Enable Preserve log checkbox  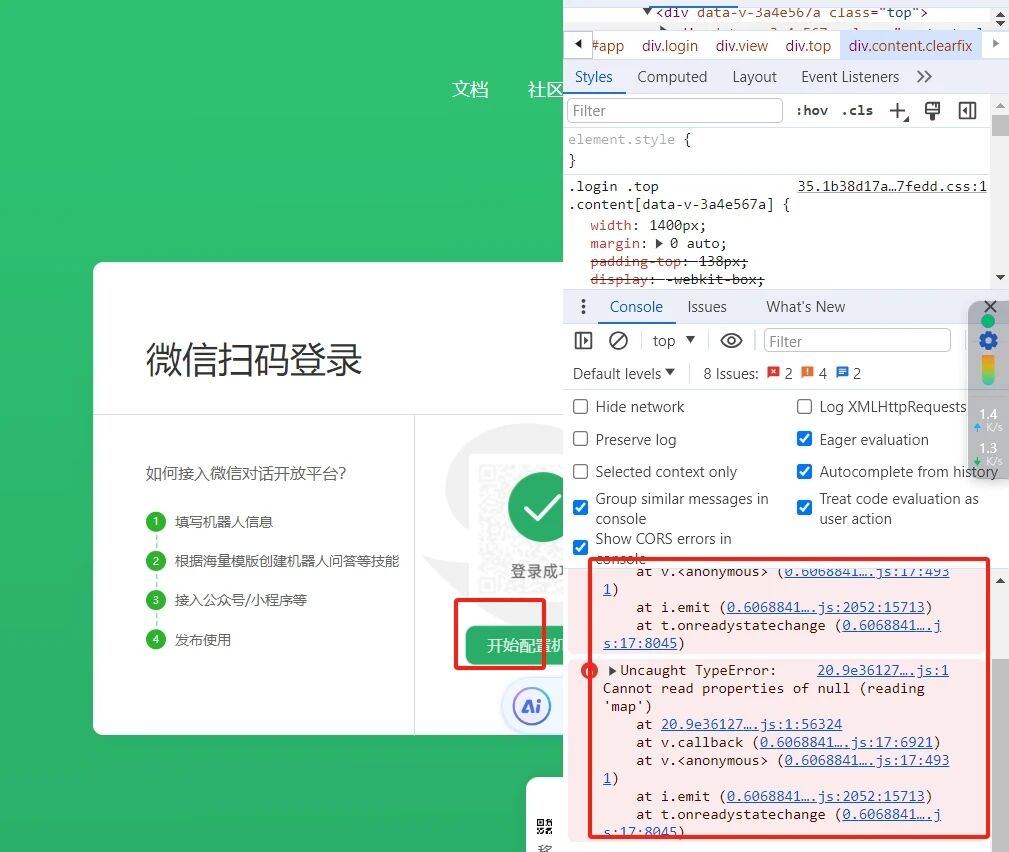click(x=580, y=439)
